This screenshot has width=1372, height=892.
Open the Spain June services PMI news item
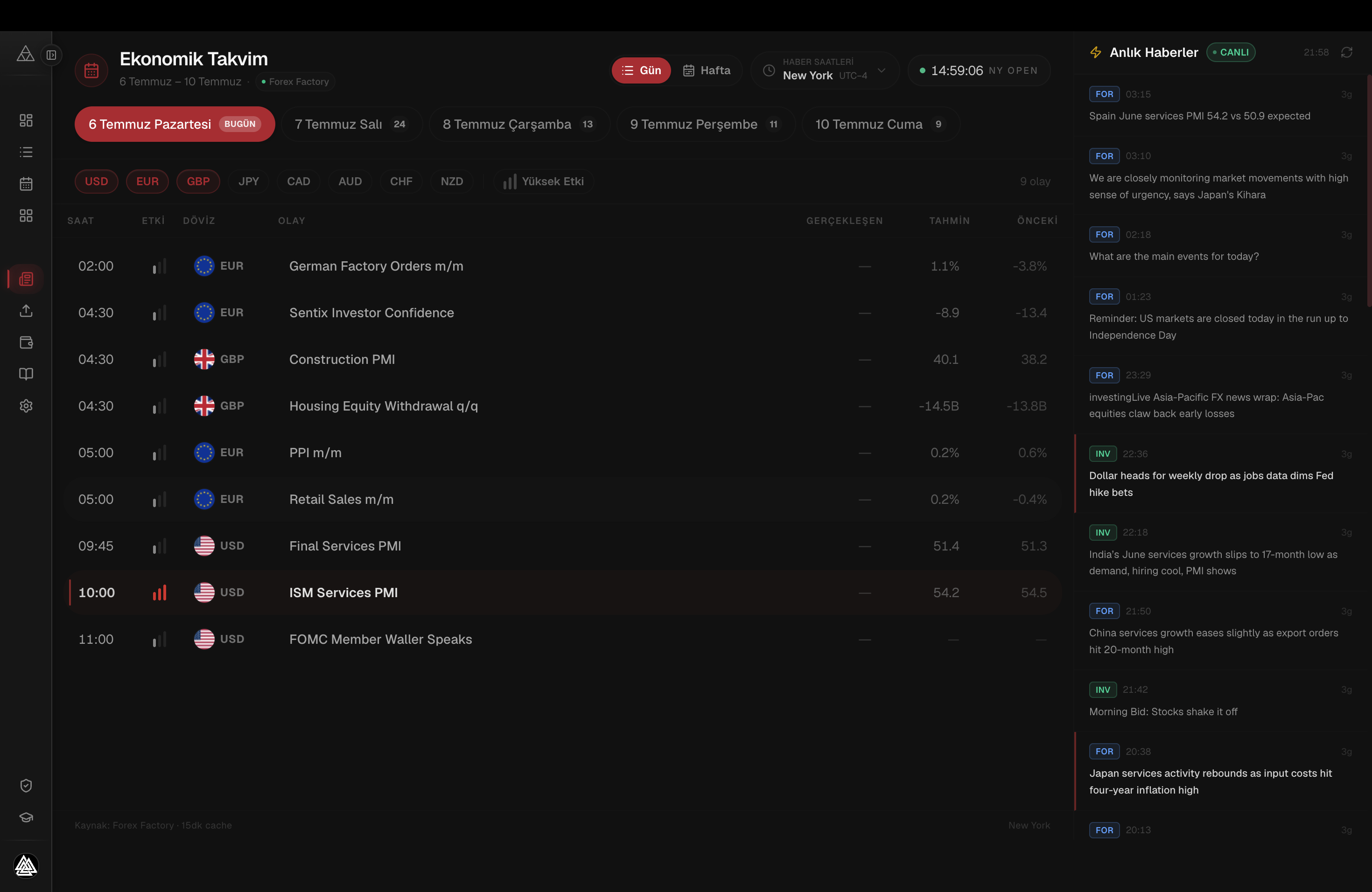[1220, 105]
